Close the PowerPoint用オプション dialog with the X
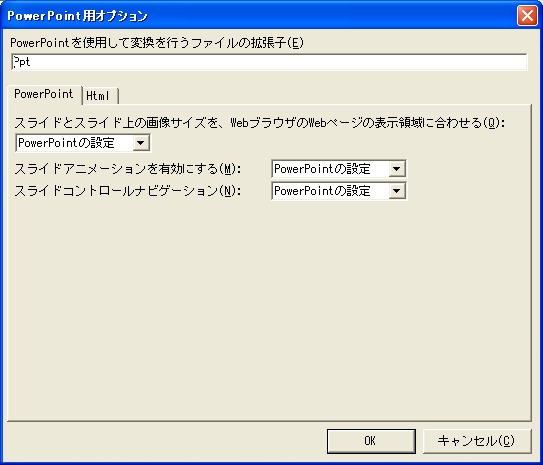 tap(527, 16)
